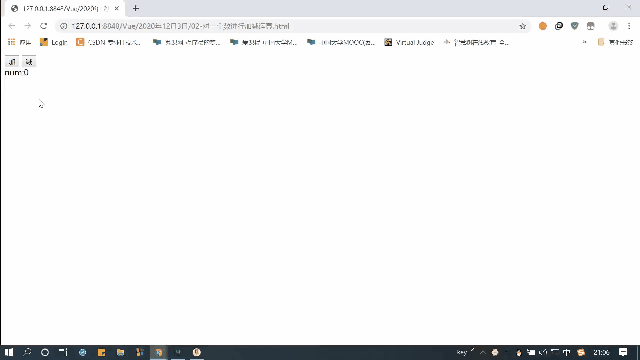
Task: Open the Virtual Judge bookmark
Action: (x=409, y=42)
